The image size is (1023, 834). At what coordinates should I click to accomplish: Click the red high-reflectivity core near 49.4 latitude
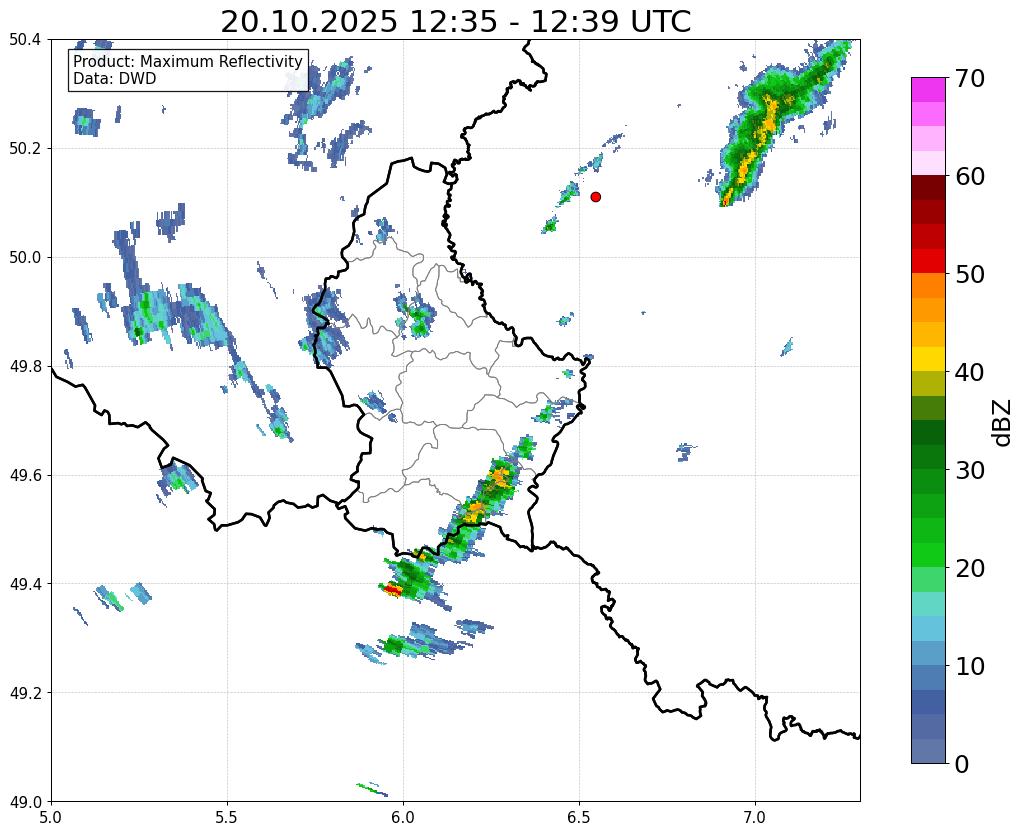click(392, 590)
